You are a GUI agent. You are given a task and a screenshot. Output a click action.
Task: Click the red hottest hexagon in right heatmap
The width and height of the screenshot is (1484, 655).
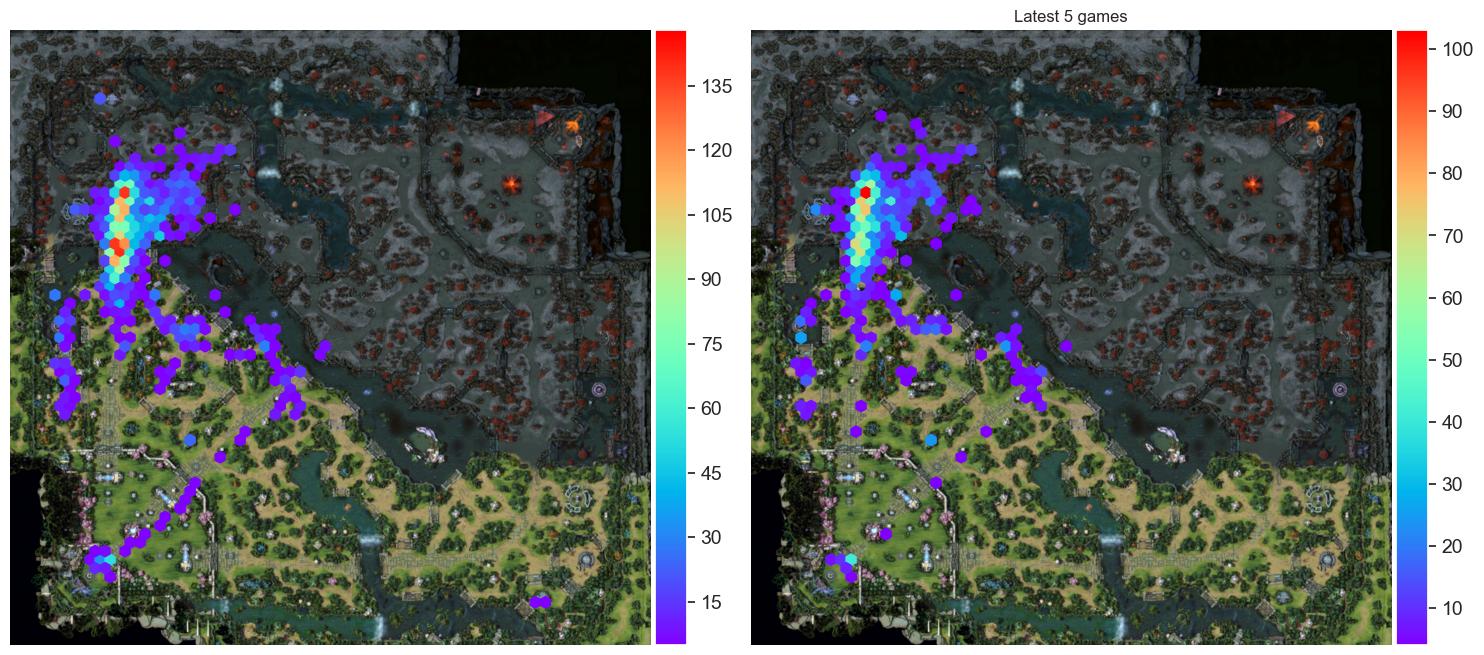(x=865, y=192)
